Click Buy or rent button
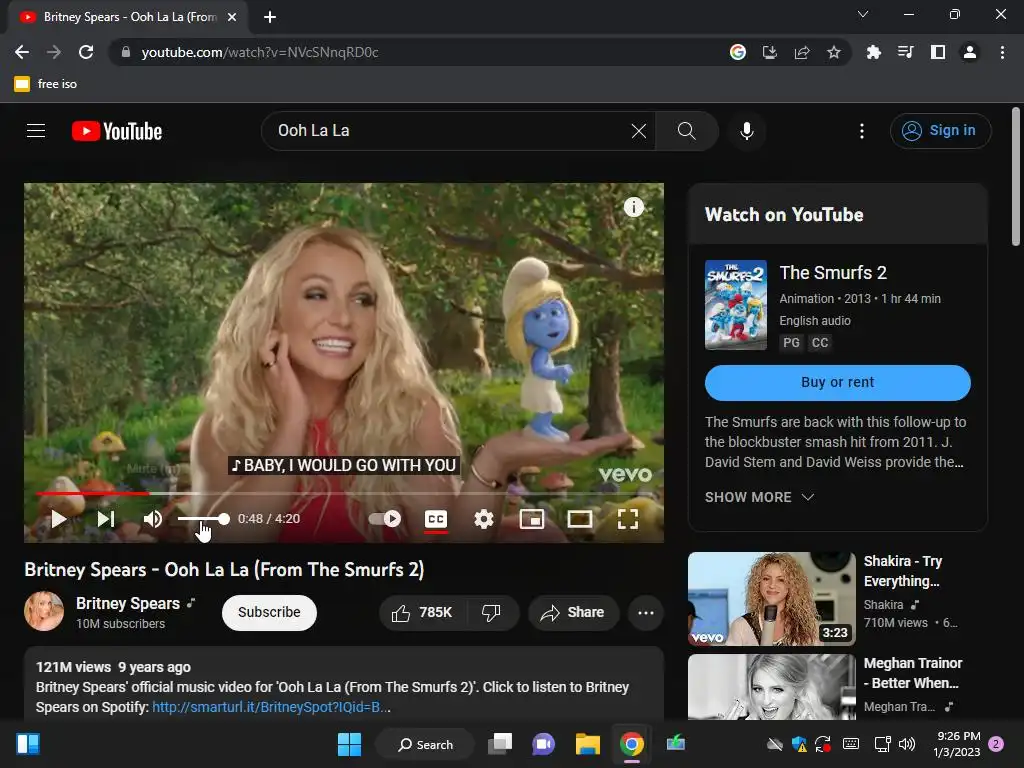 coord(837,383)
